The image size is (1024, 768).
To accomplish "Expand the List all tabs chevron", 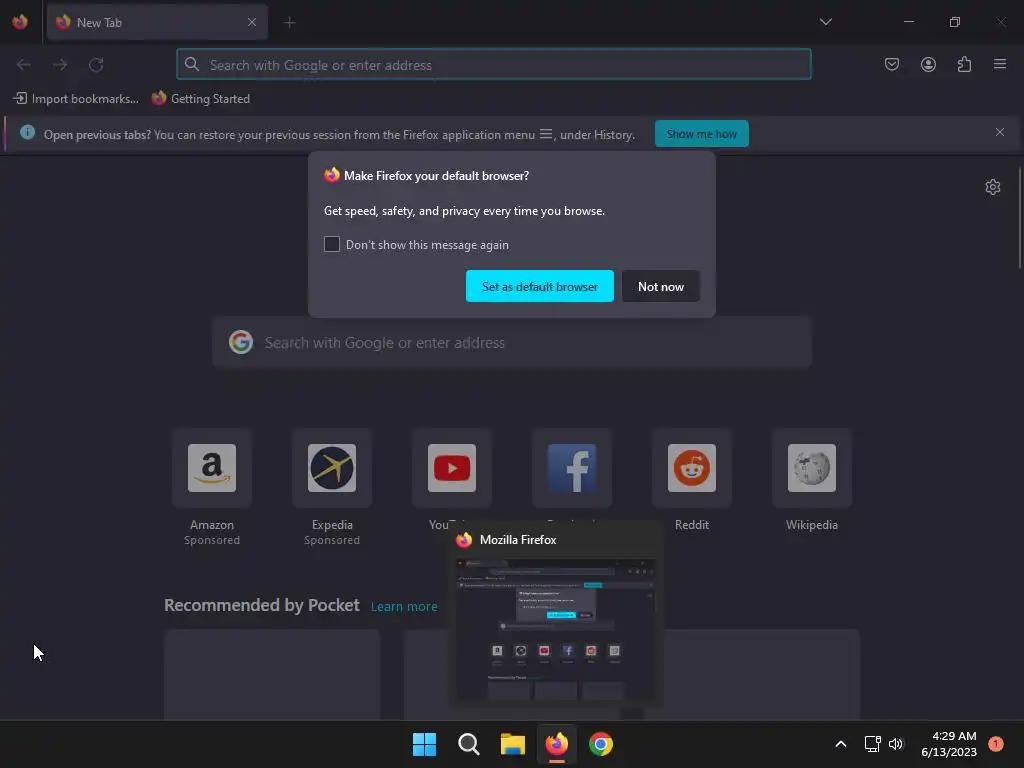I will coord(825,22).
